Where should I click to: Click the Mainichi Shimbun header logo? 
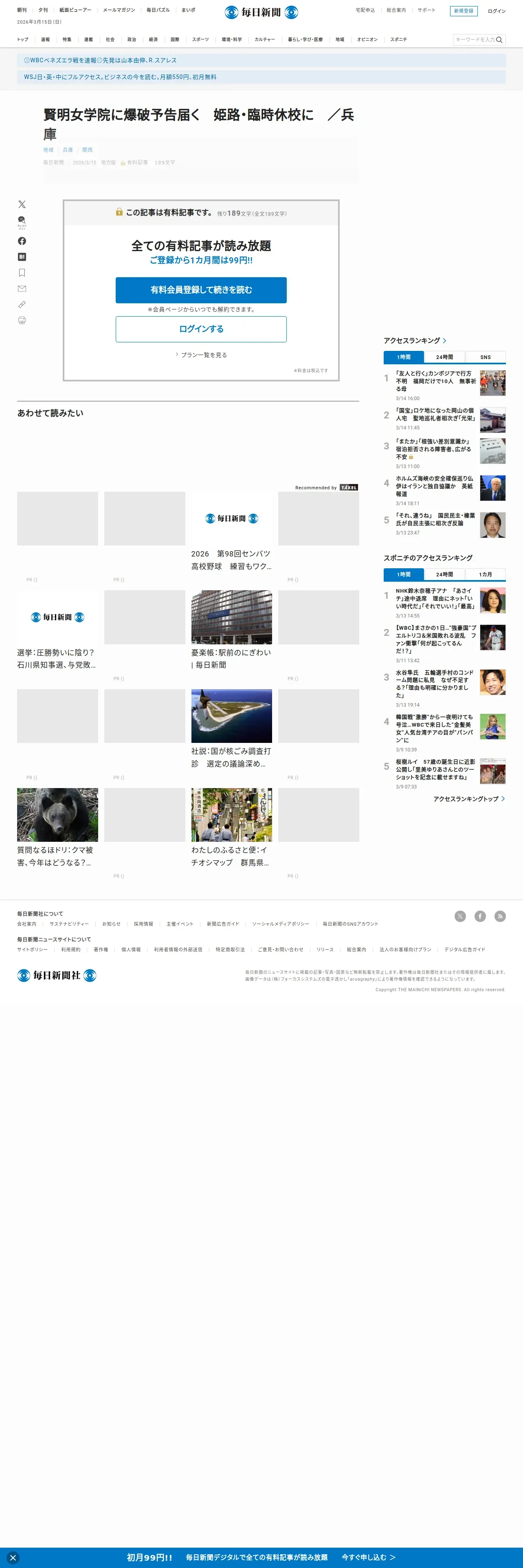[x=261, y=12]
